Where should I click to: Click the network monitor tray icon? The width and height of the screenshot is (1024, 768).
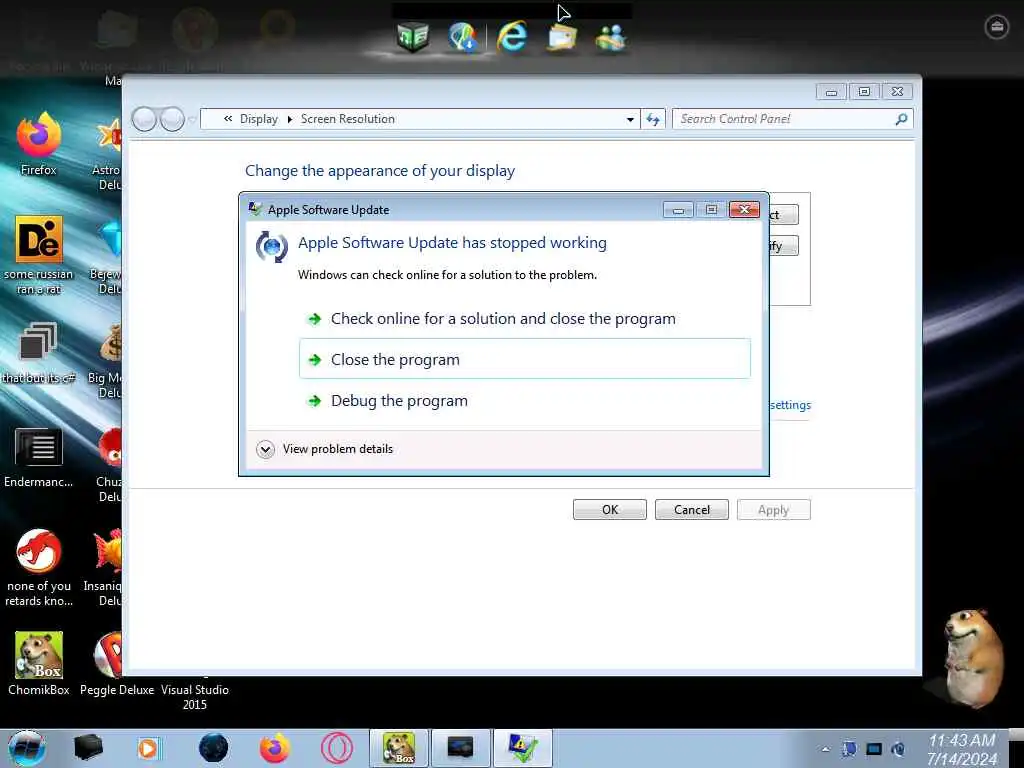(x=874, y=749)
